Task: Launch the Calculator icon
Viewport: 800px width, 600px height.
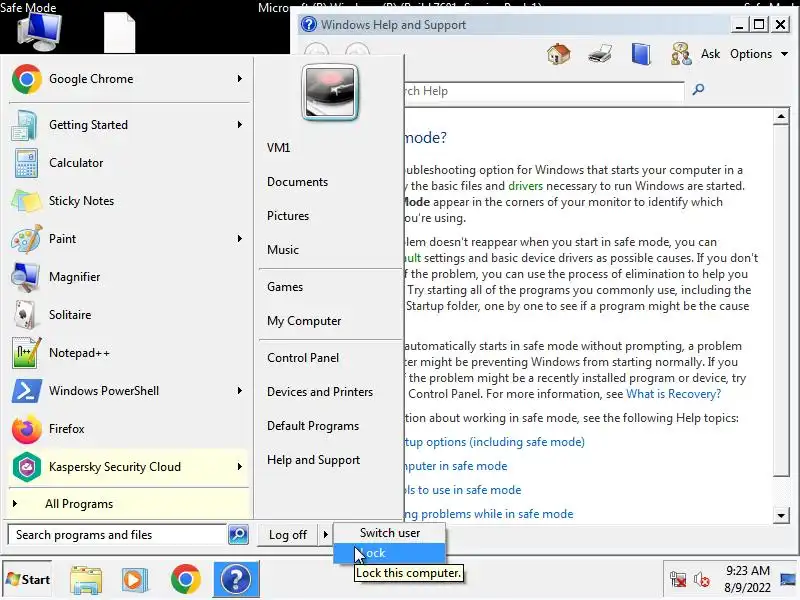Action: 26,163
